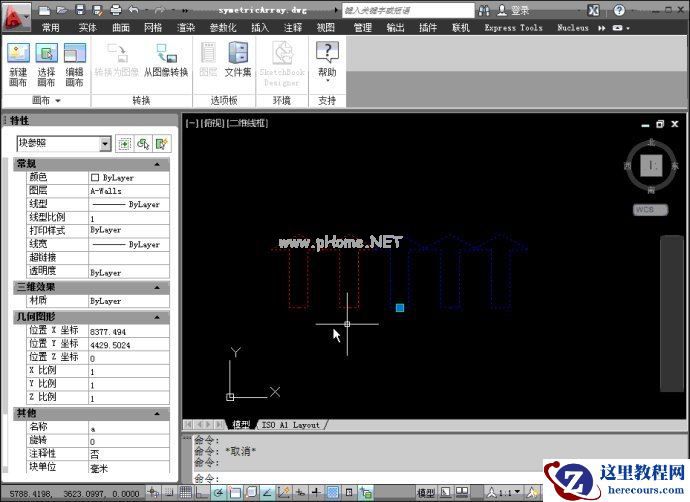The height and width of the screenshot is (502, 690).
Task: Click 文件集 file set cabinet icon
Action: [238, 59]
